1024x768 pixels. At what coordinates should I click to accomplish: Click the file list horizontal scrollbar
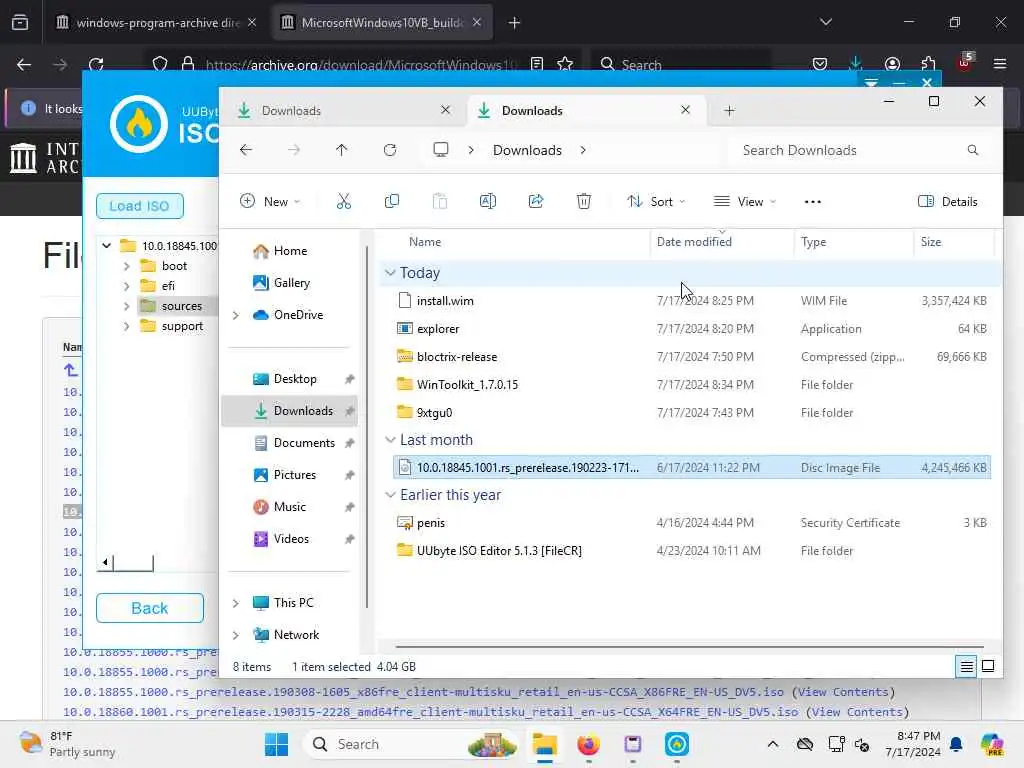pyautogui.click(x=689, y=647)
